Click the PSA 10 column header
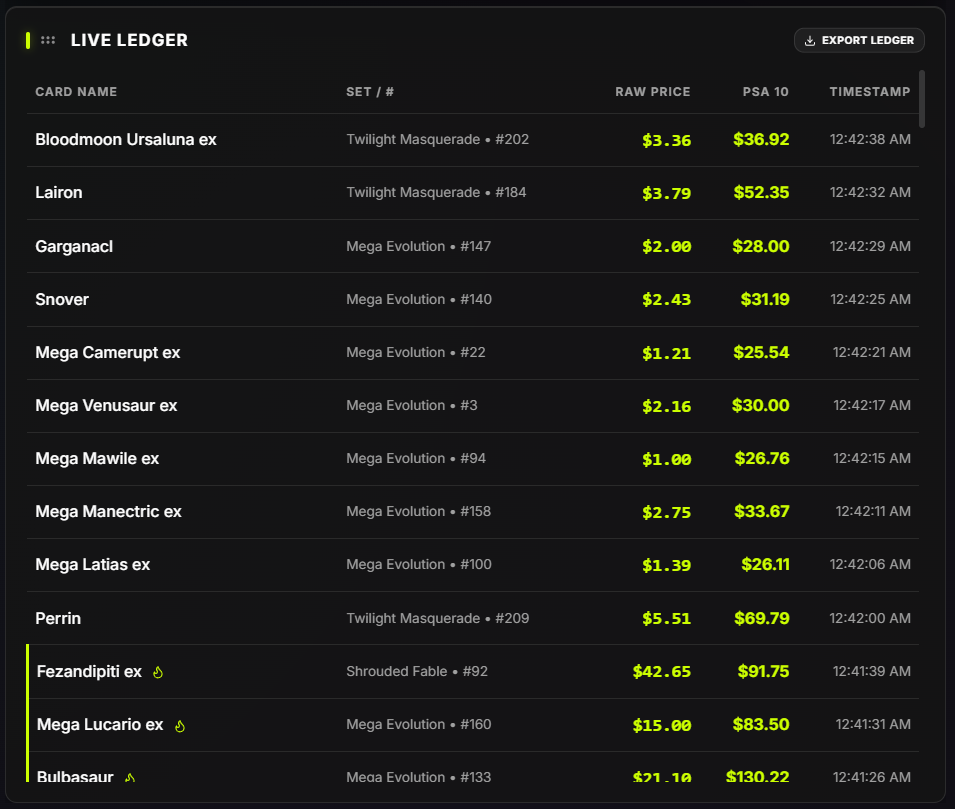This screenshot has height=809, width=955. pyautogui.click(x=765, y=92)
